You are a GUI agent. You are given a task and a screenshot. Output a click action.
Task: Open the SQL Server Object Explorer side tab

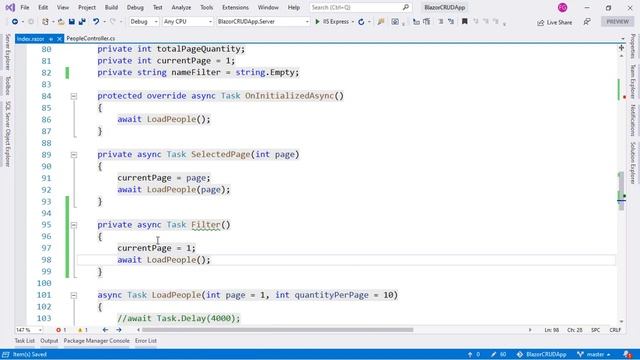coord(7,134)
